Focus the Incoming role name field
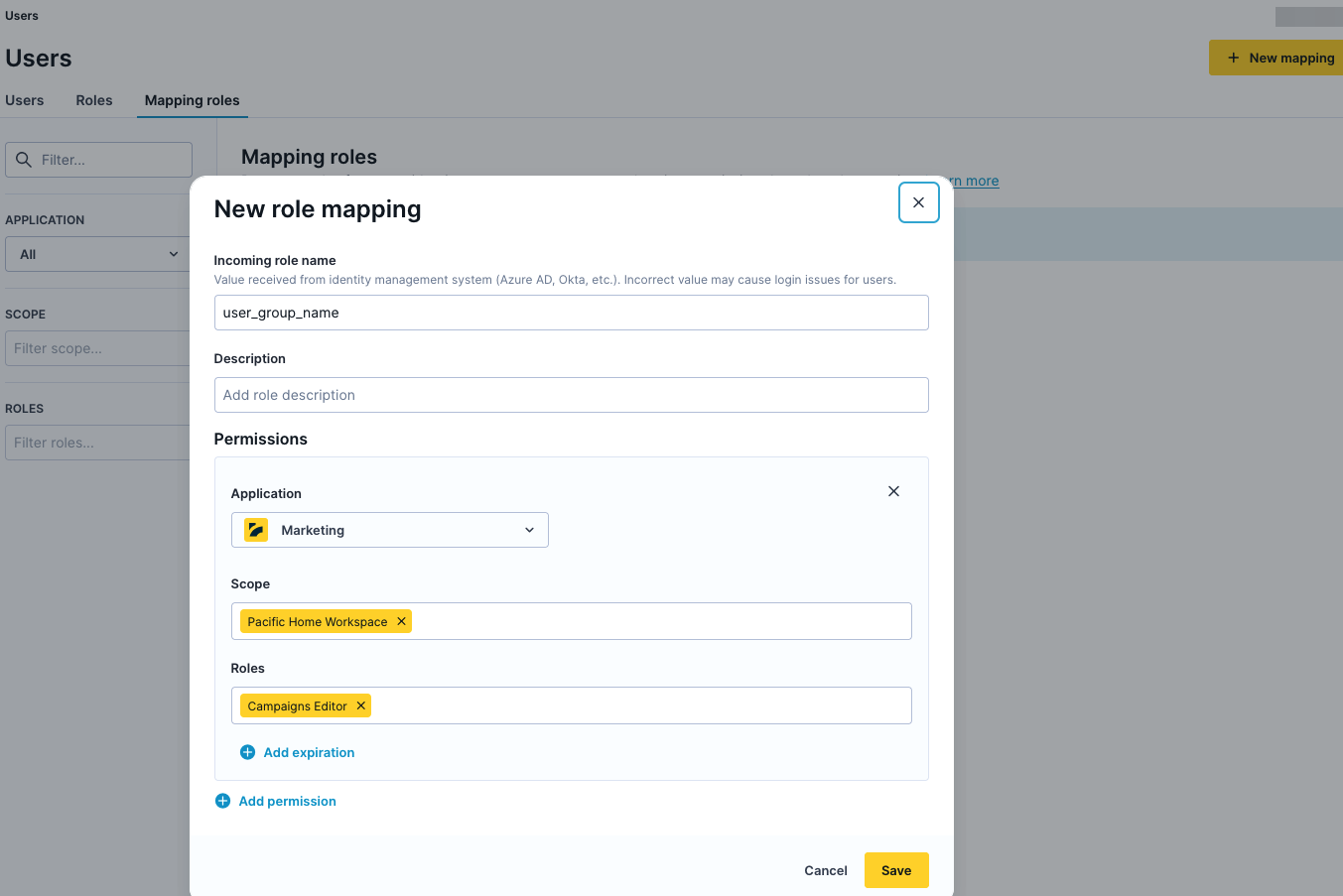1343x896 pixels. click(x=571, y=313)
